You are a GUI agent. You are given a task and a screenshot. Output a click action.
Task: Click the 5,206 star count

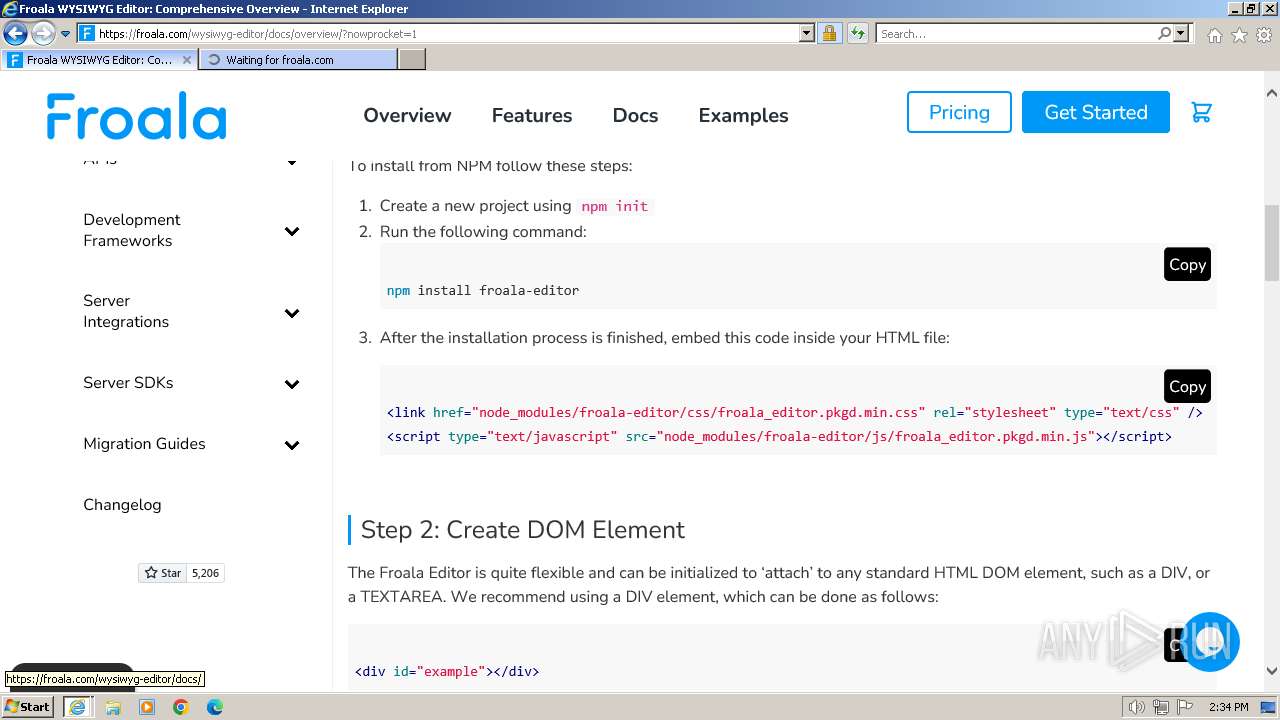click(205, 573)
